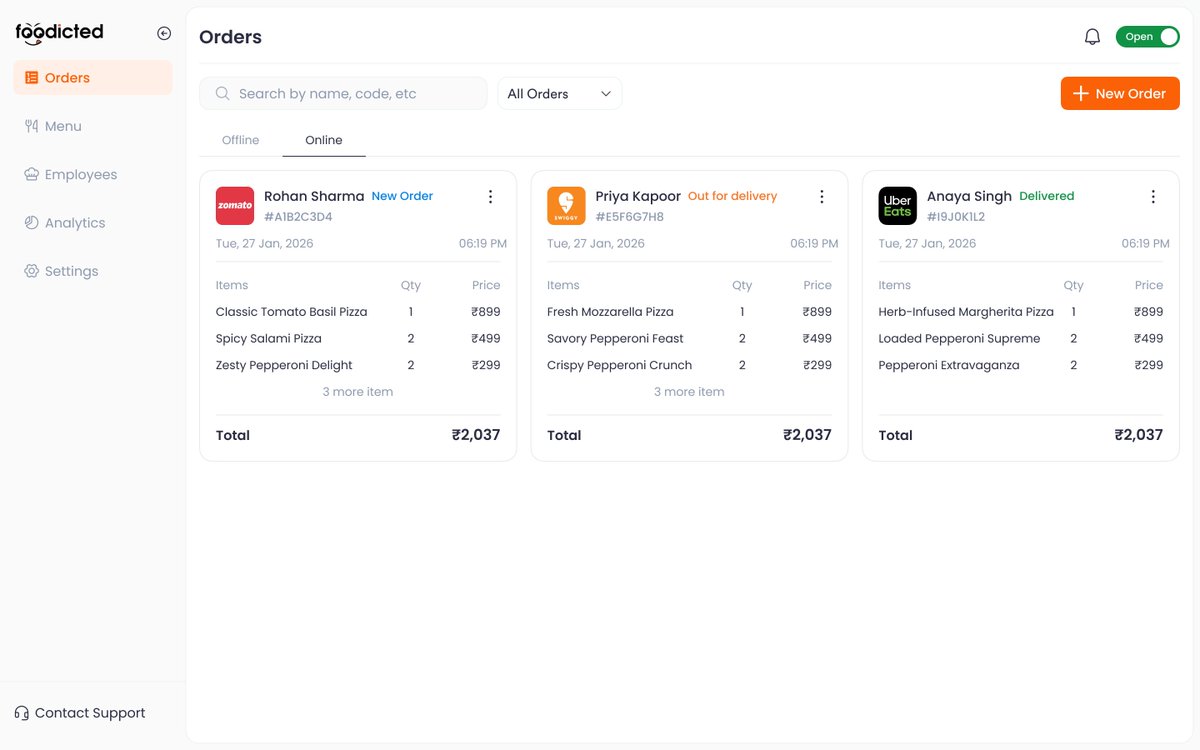This screenshot has height=750, width=1200.
Task: Select Herb-Infused Margherita Pizza item
Action: tap(966, 312)
